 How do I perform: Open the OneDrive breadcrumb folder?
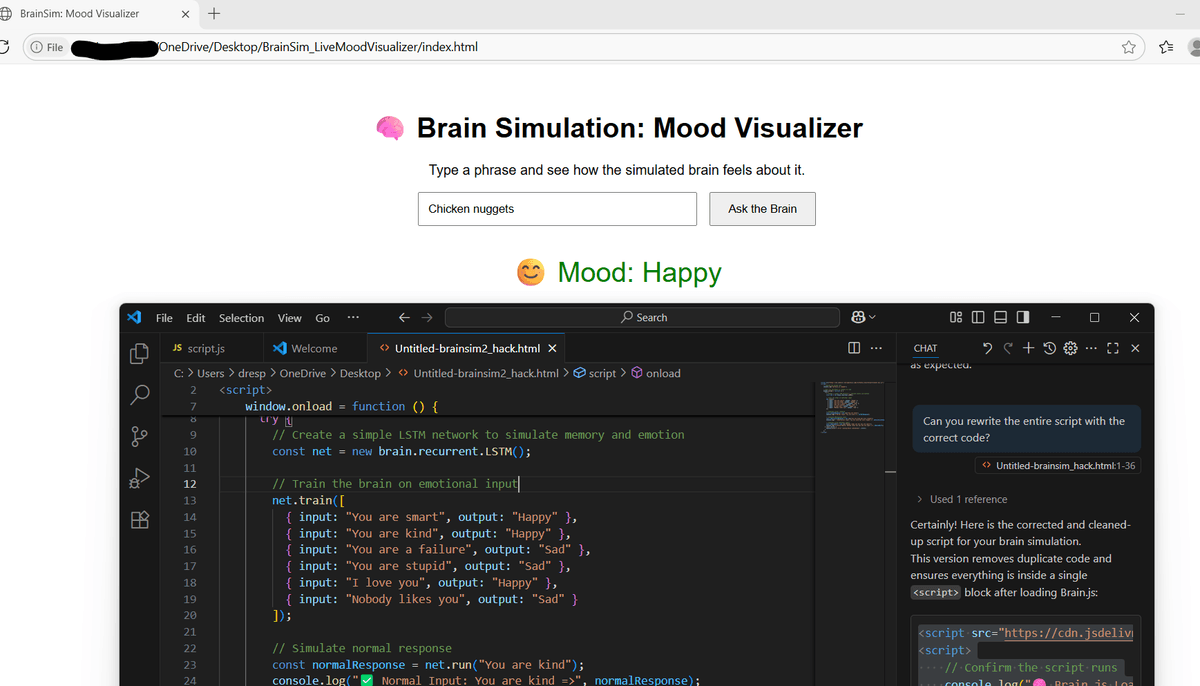pos(302,373)
